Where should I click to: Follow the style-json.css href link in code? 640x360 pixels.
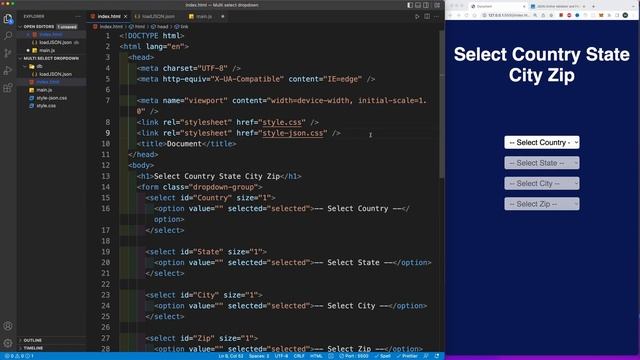tap(293, 133)
